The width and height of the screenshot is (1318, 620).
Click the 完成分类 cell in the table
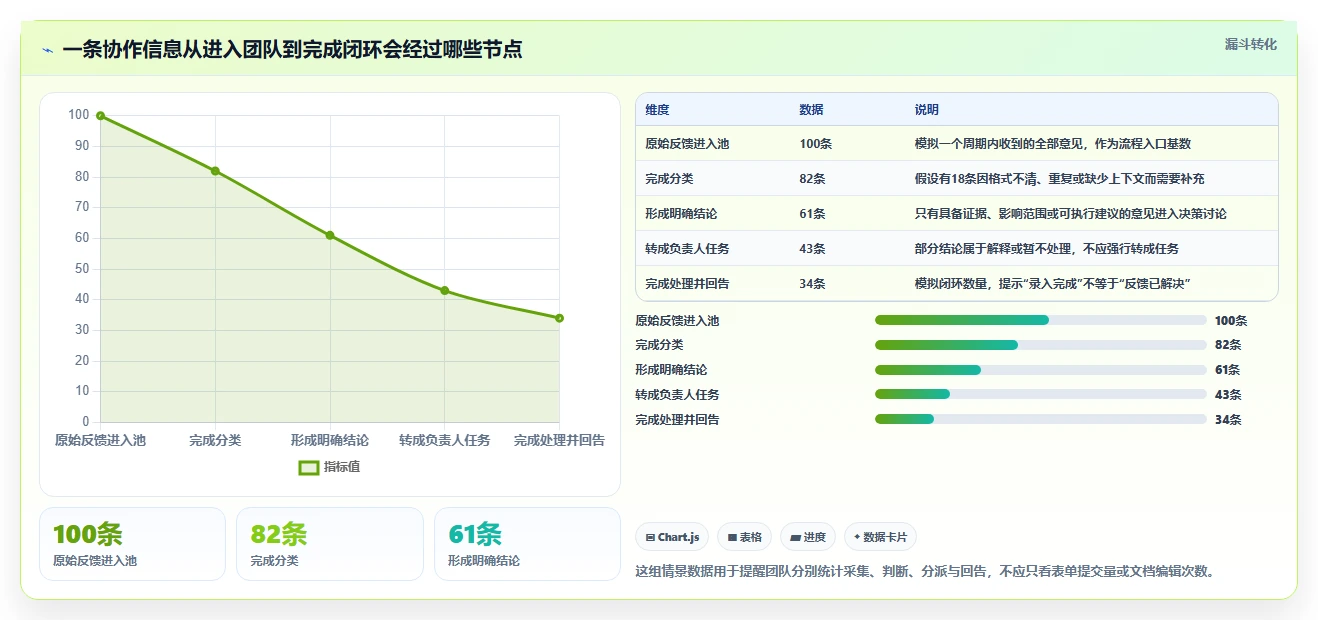tap(669, 179)
